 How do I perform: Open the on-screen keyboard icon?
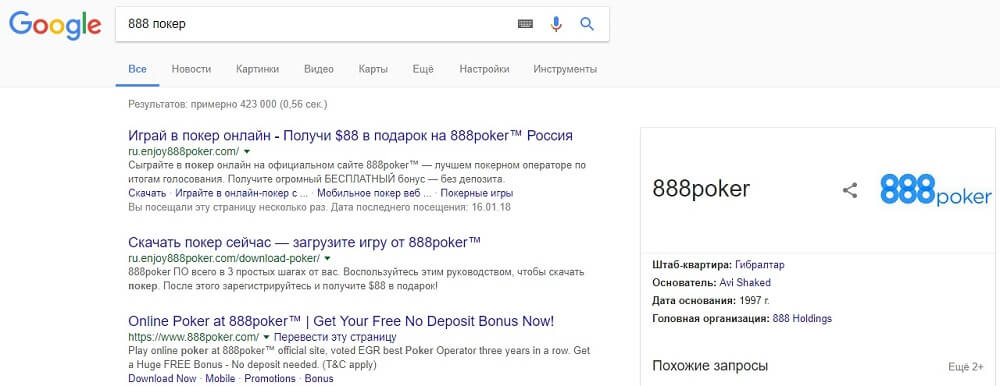tap(525, 24)
